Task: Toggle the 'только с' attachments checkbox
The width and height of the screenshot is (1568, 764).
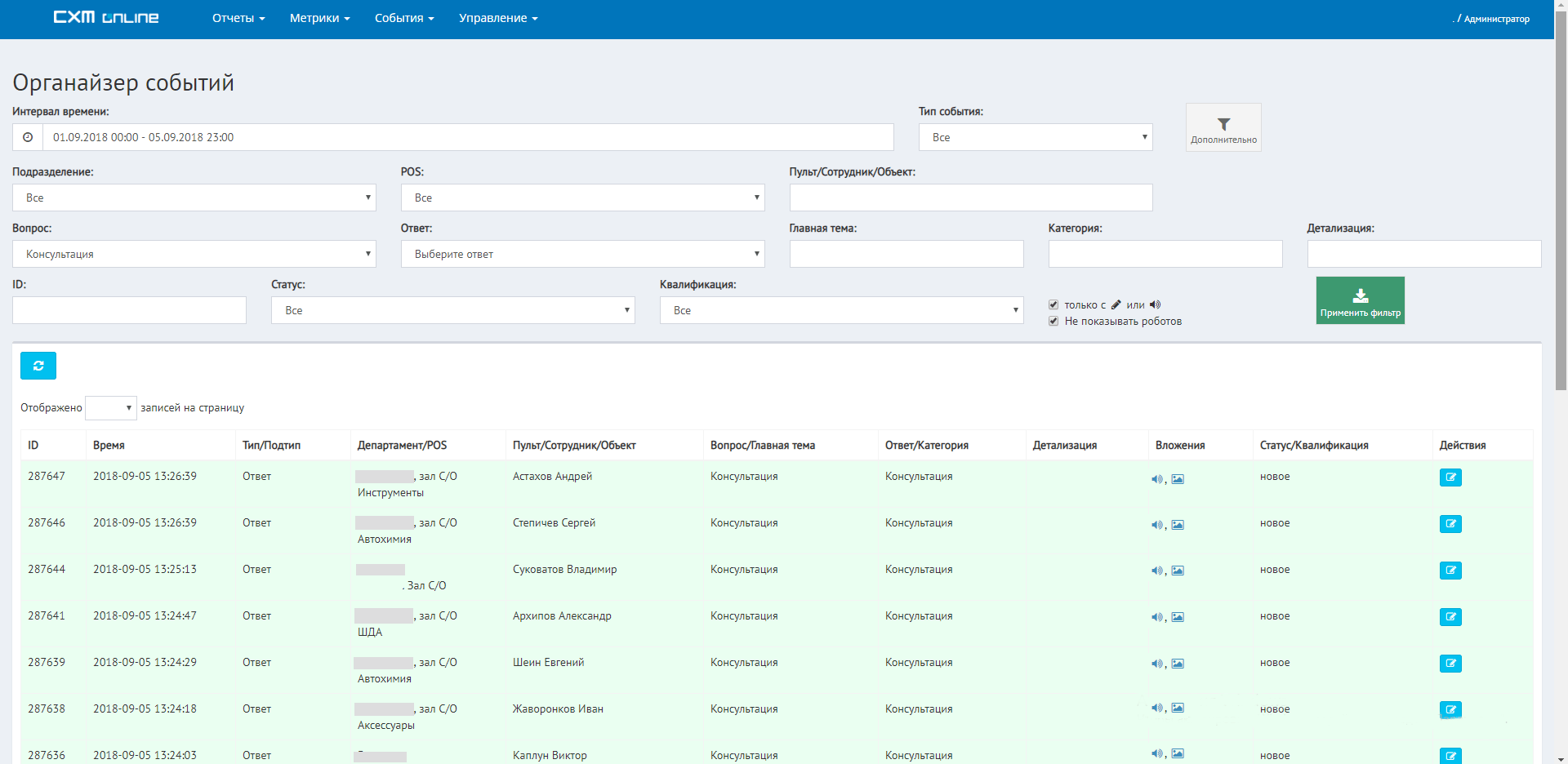Action: point(1053,304)
